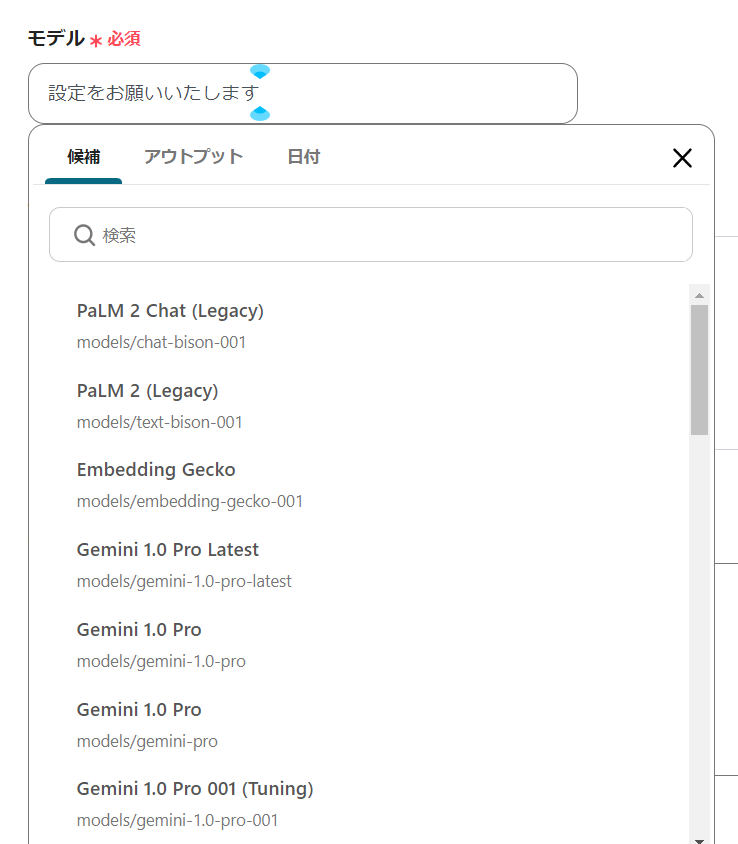Select PaLM 2 (Legacy) model
The height and width of the screenshot is (844, 738).
[x=147, y=391]
